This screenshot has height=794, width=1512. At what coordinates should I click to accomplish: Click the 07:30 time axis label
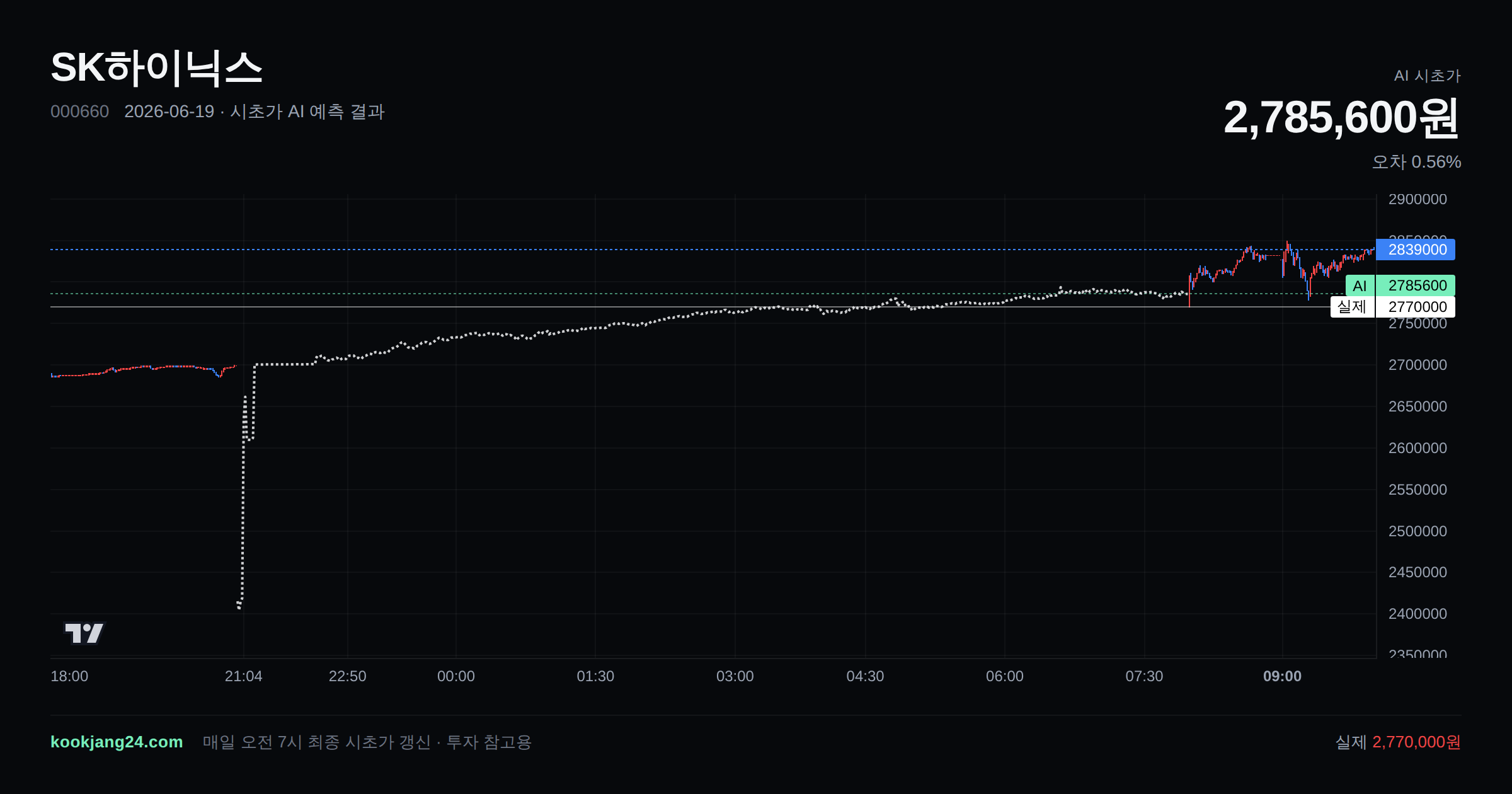coord(1145,676)
